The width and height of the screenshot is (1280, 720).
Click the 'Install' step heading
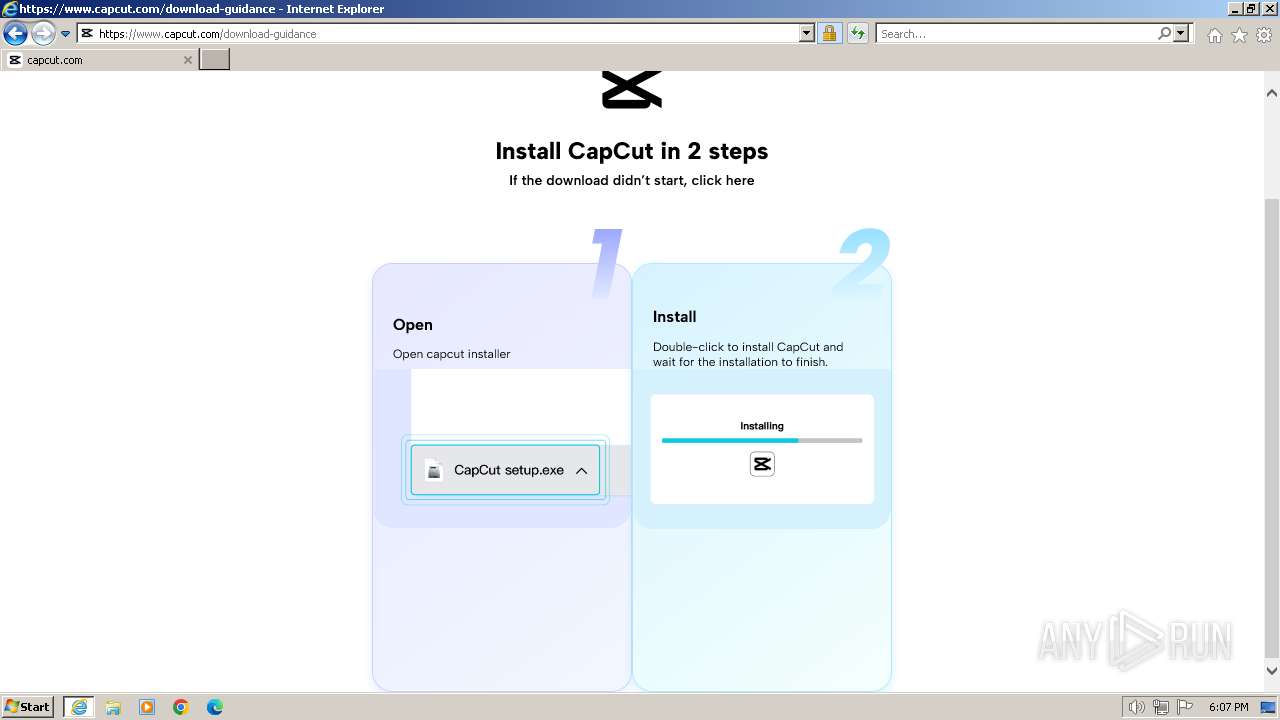674,316
